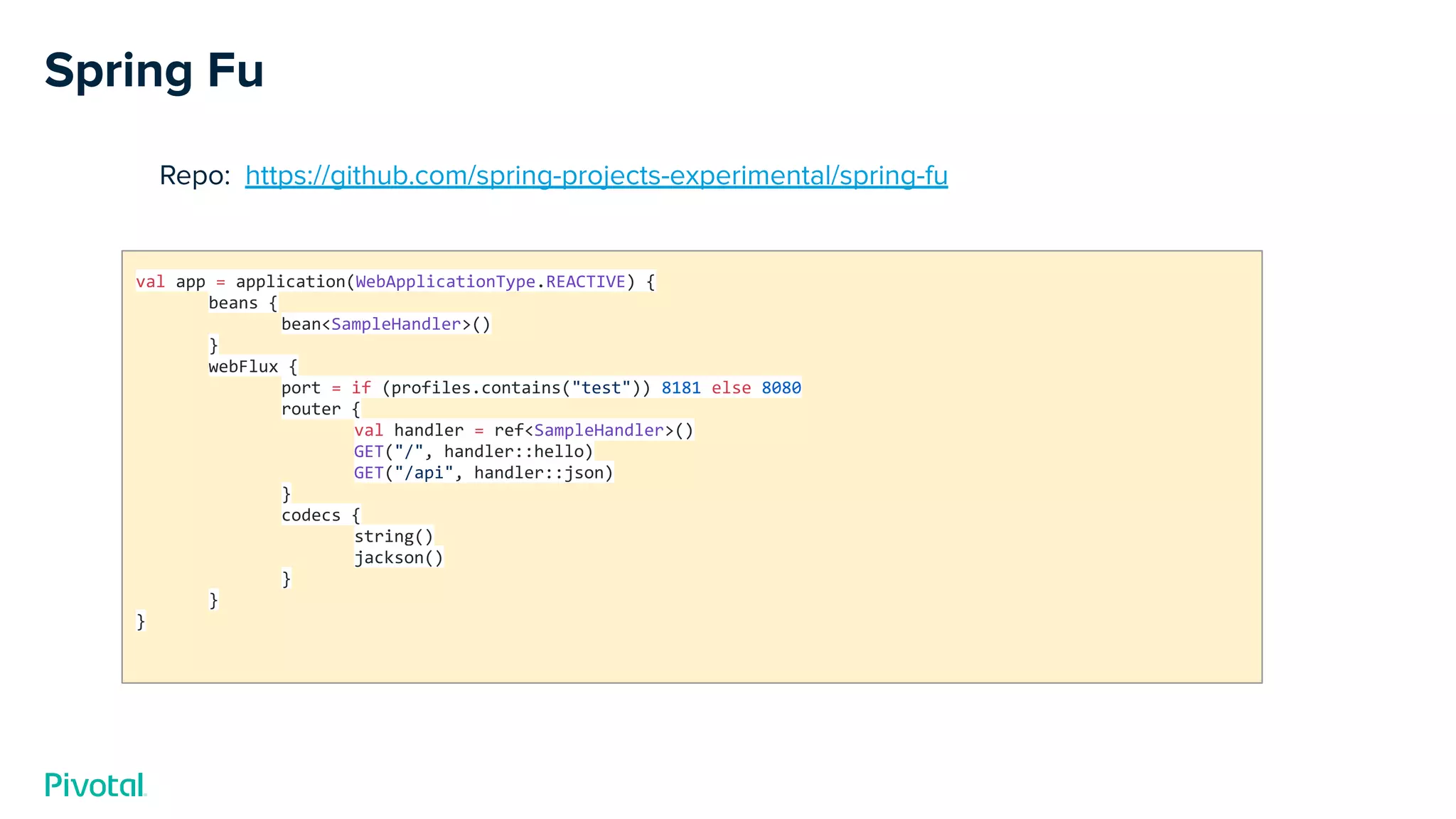This screenshot has height=819, width=1456.
Task: Click the GET("/", handler::hello) line
Action: [x=473, y=451]
